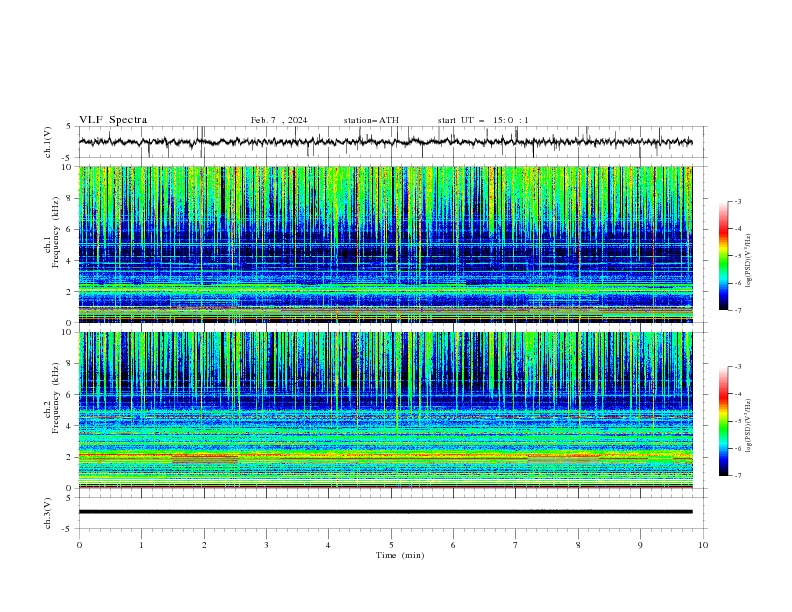Click the 'ch.1(V)' waveform axis label
Viewport: 792px width, 612px height.
click(48, 142)
